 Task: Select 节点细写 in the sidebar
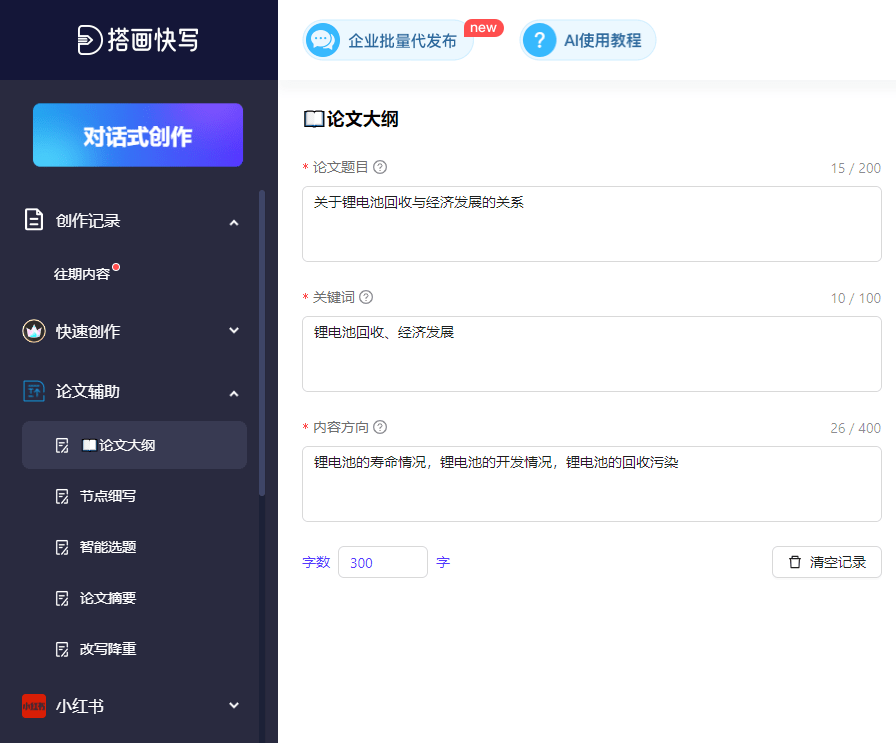107,496
